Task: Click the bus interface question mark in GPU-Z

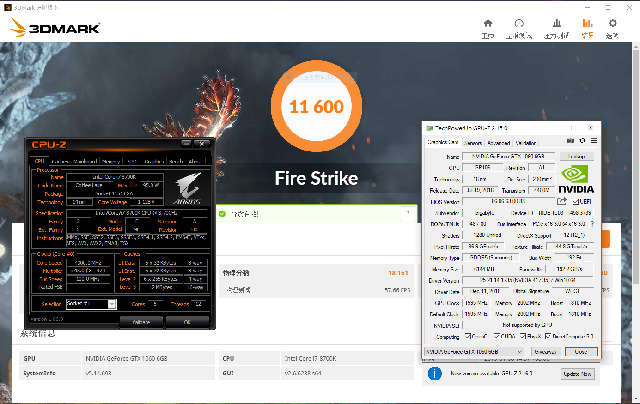Action: point(592,224)
